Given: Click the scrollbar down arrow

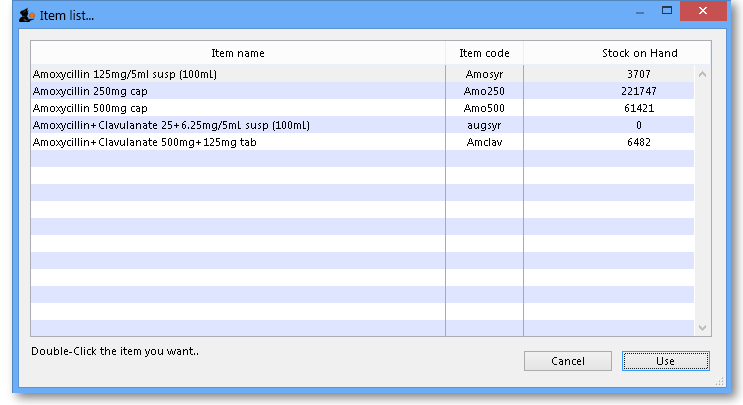Looking at the screenshot, I should [x=702, y=327].
